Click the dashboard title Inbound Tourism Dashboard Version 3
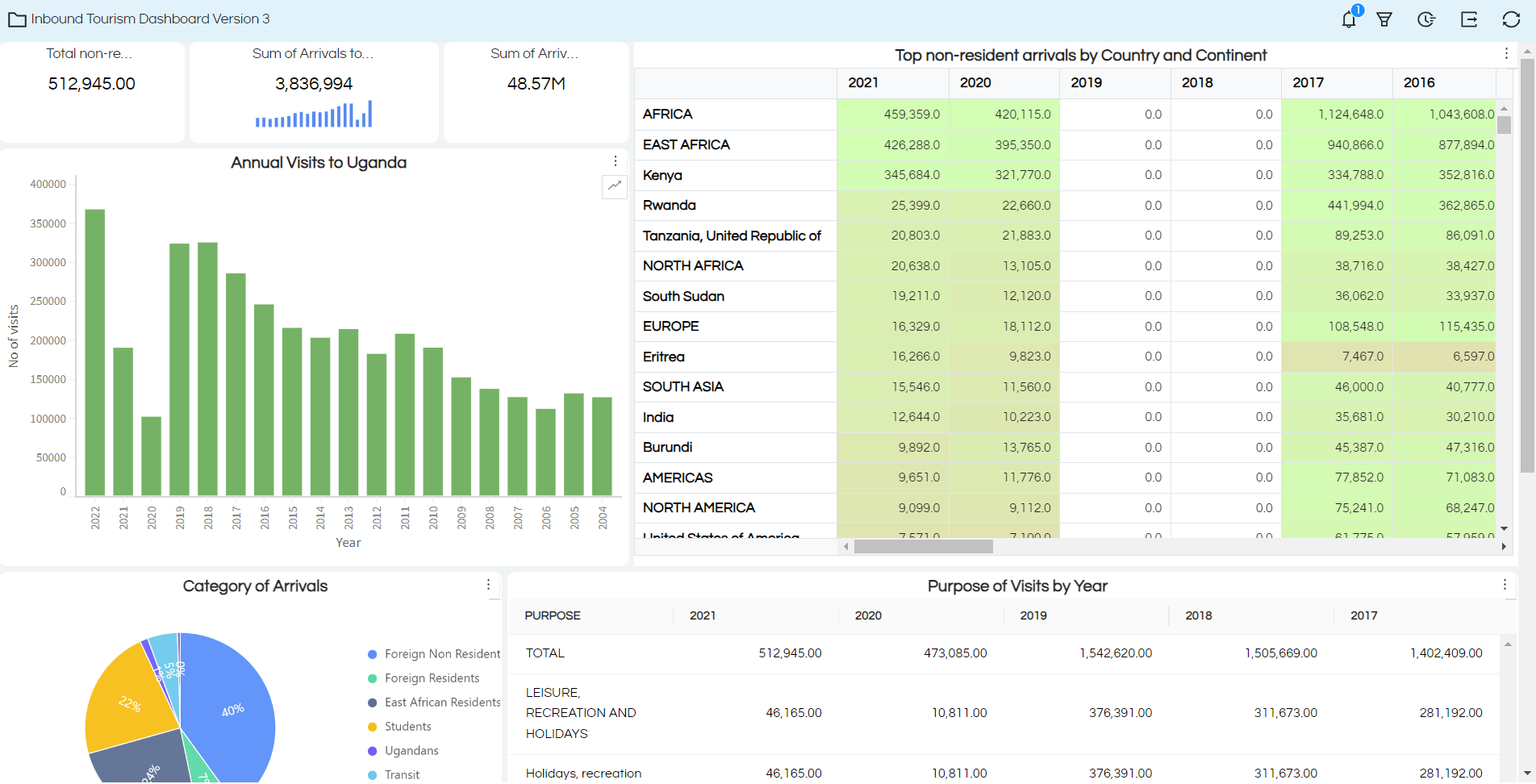The height and width of the screenshot is (784, 1536). [150, 19]
